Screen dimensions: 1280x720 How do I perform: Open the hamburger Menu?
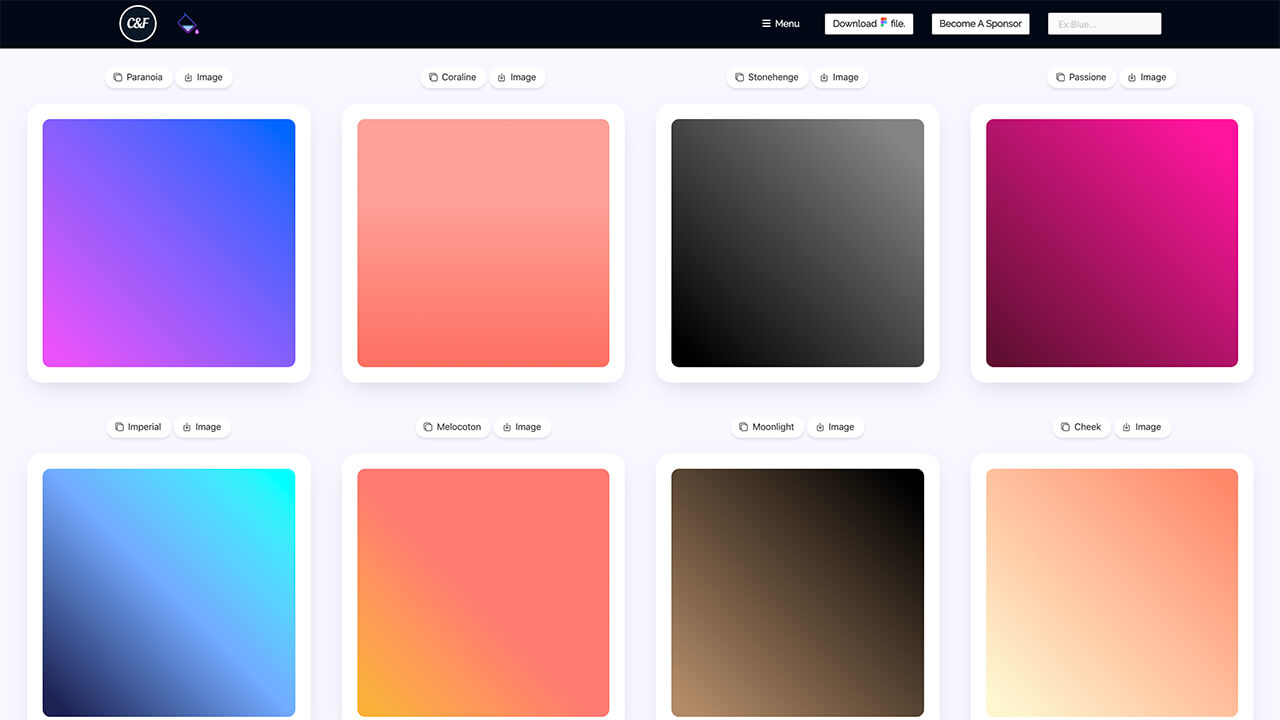[780, 24]
